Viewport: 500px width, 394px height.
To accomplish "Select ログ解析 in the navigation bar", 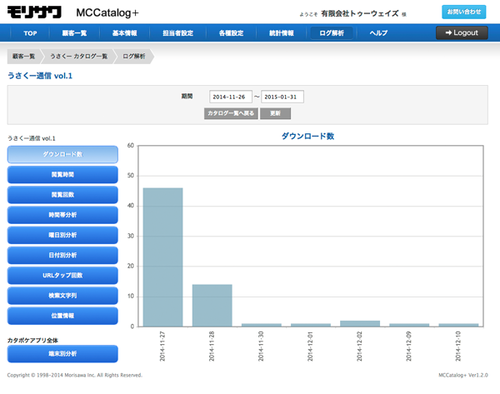I will tap(331, 33).
